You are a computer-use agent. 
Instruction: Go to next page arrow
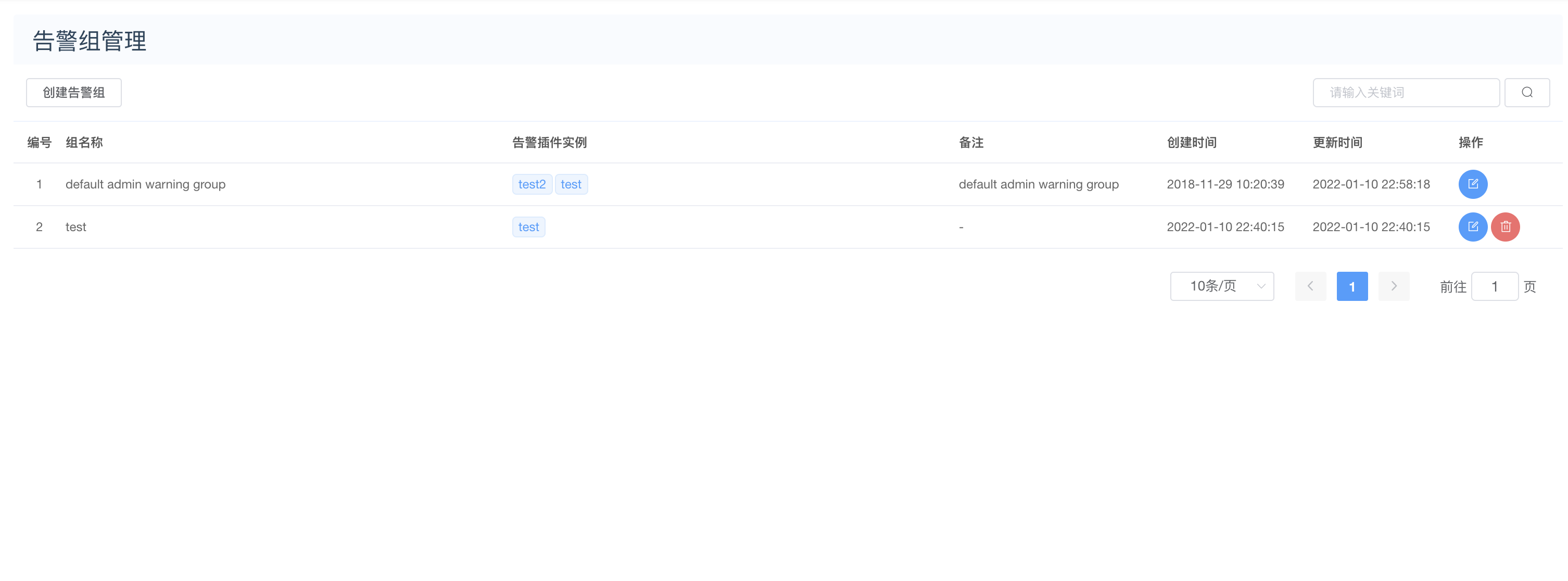pyautogui.click(x=1393, y=286)
